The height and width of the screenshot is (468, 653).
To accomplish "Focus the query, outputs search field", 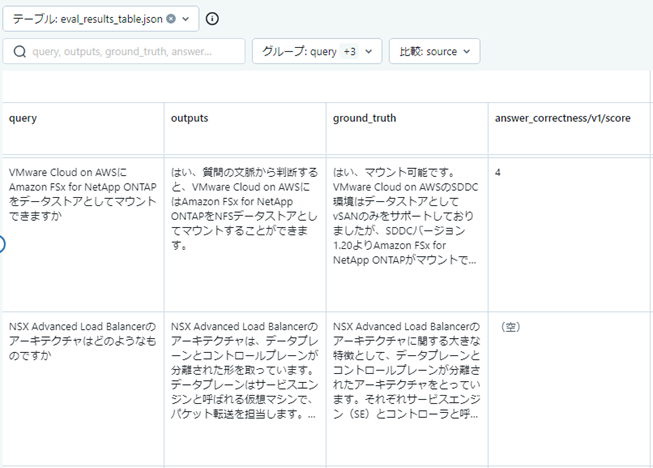I will click(x=124, y=51).
